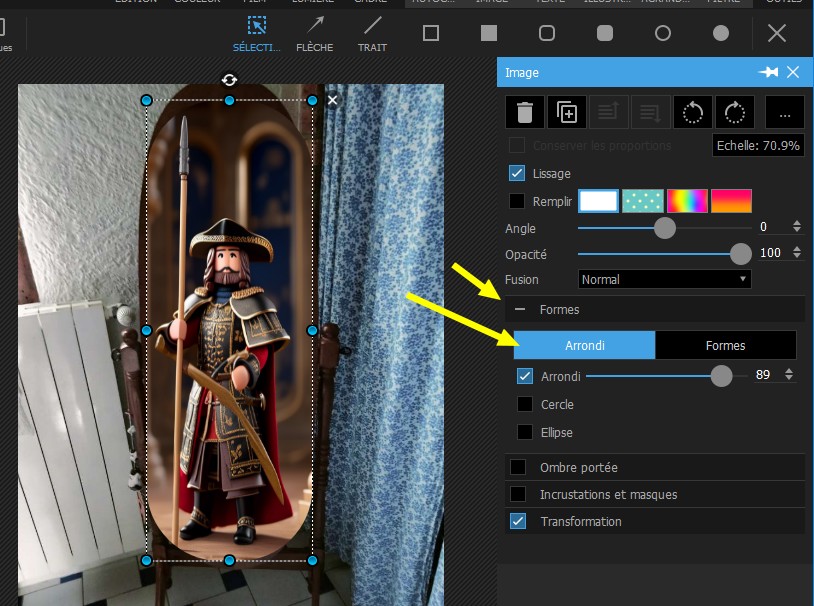814x606 pixels.
Task: Switch to the Arrondi tab
Action: (585, 345)
